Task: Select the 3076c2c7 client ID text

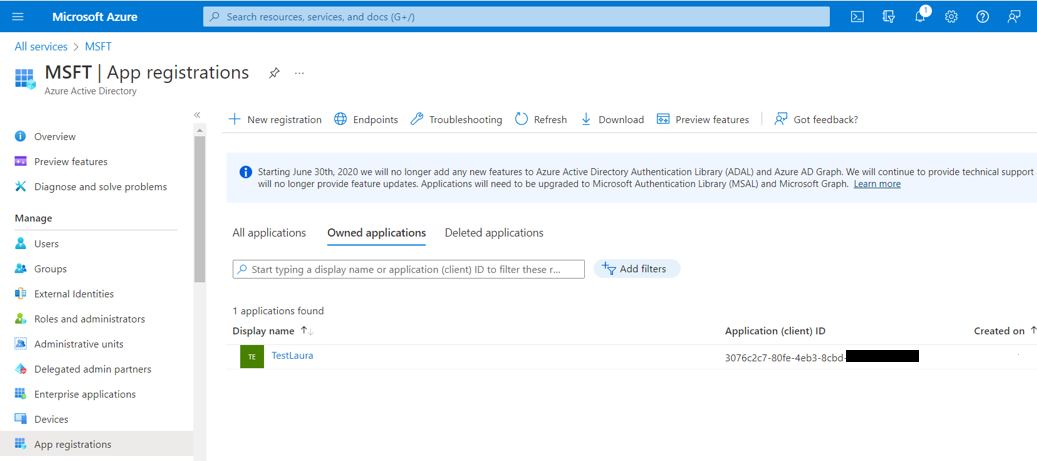Action: 785,357
